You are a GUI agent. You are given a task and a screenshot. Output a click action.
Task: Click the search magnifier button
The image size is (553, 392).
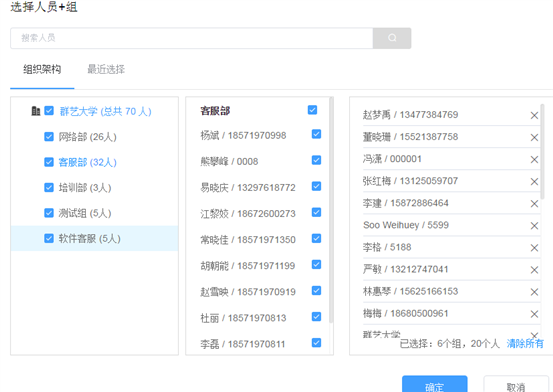click(x=392, y=38)
